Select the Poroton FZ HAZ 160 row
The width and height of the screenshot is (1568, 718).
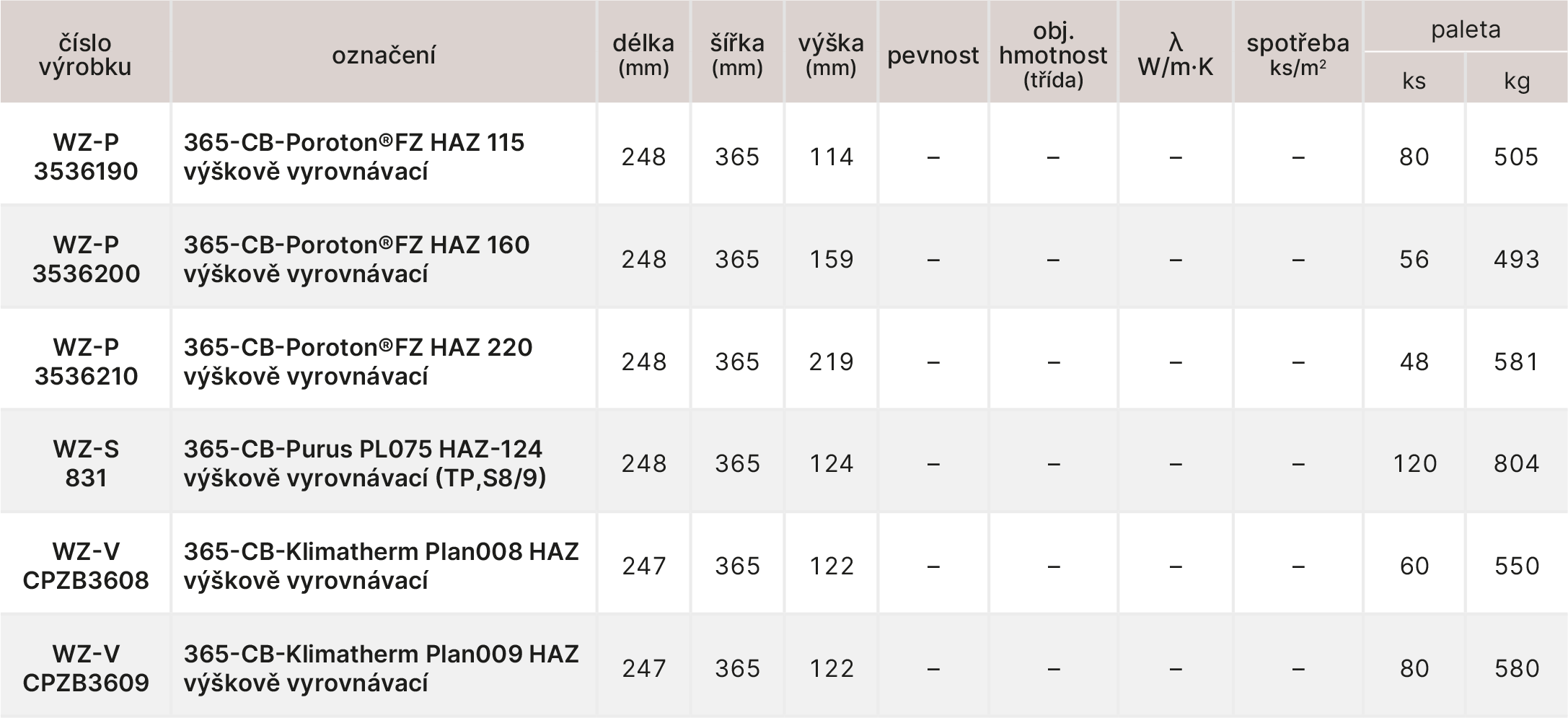pyautogui.click(x=356, y=259)
